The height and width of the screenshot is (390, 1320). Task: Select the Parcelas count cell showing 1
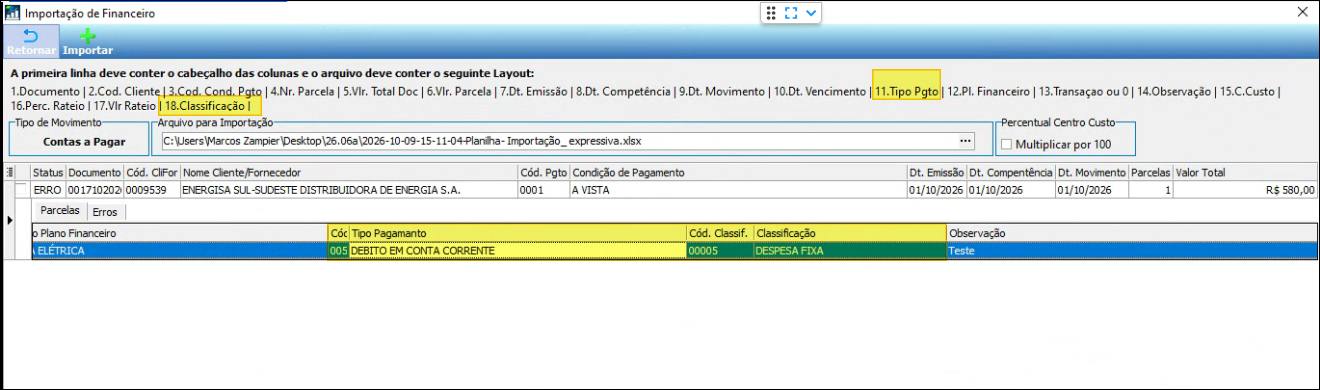1150,189
